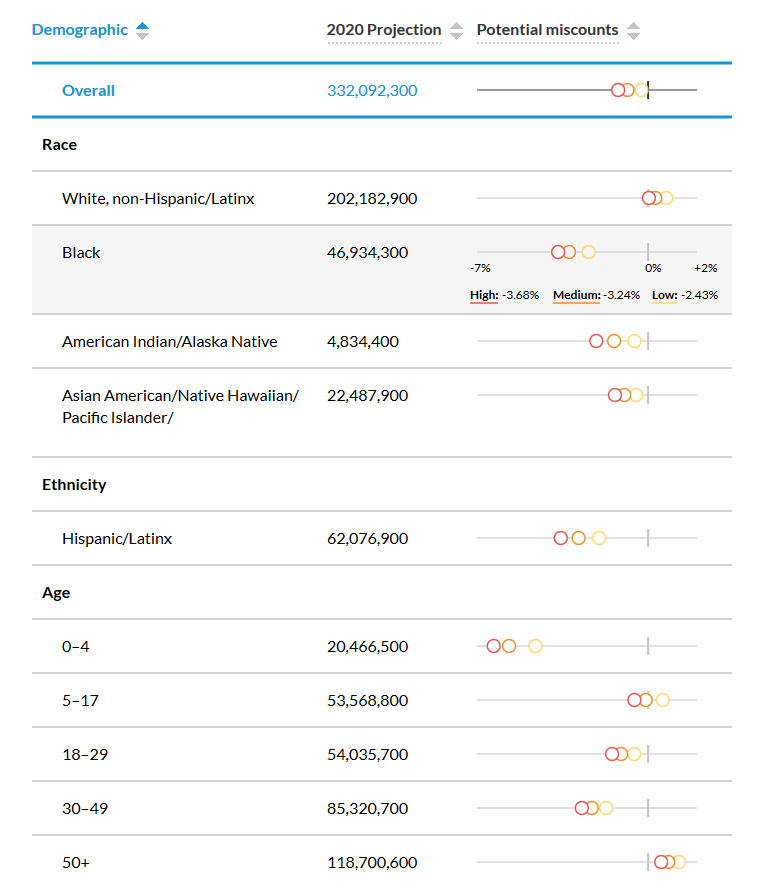Viewport: 784px width, 890px height.
Task: Select the White, non-Hispanic/Latinx row
Action: (x=381, y=198)
